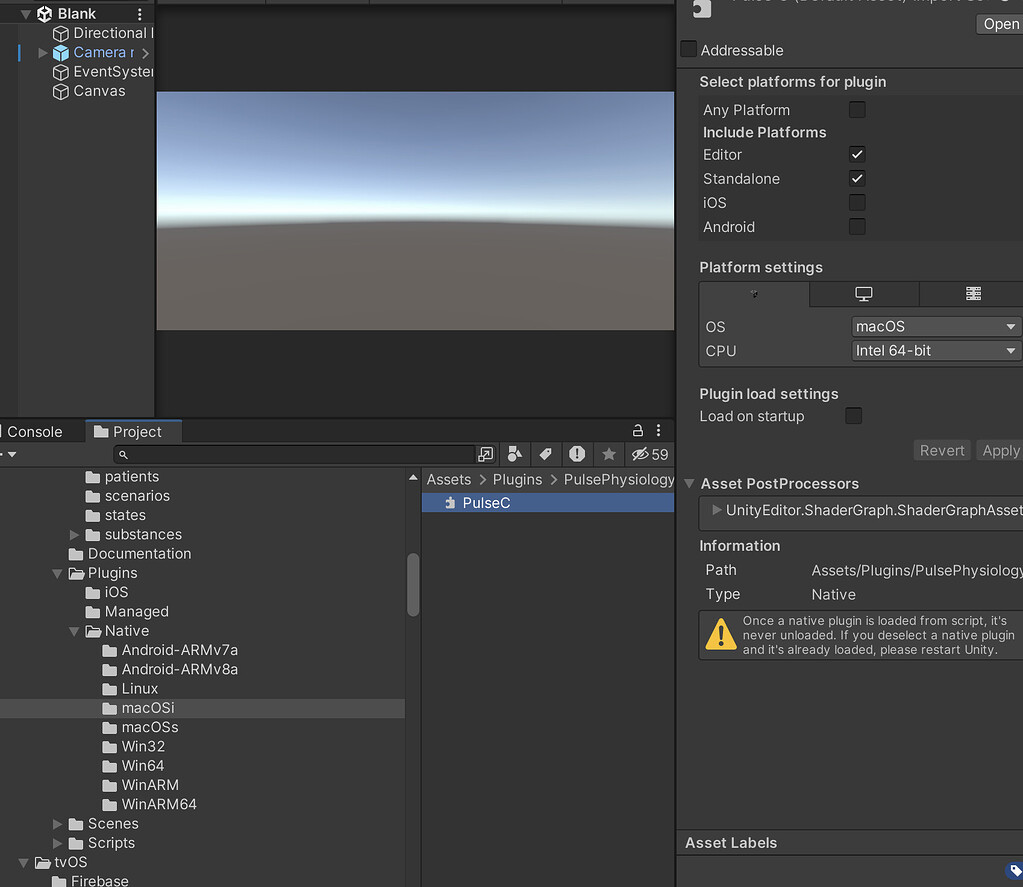The height and width of the screenshot is (887, 1023).
Task: Open the OS dropdown showing macOS
Action: [x=934, y=326]
